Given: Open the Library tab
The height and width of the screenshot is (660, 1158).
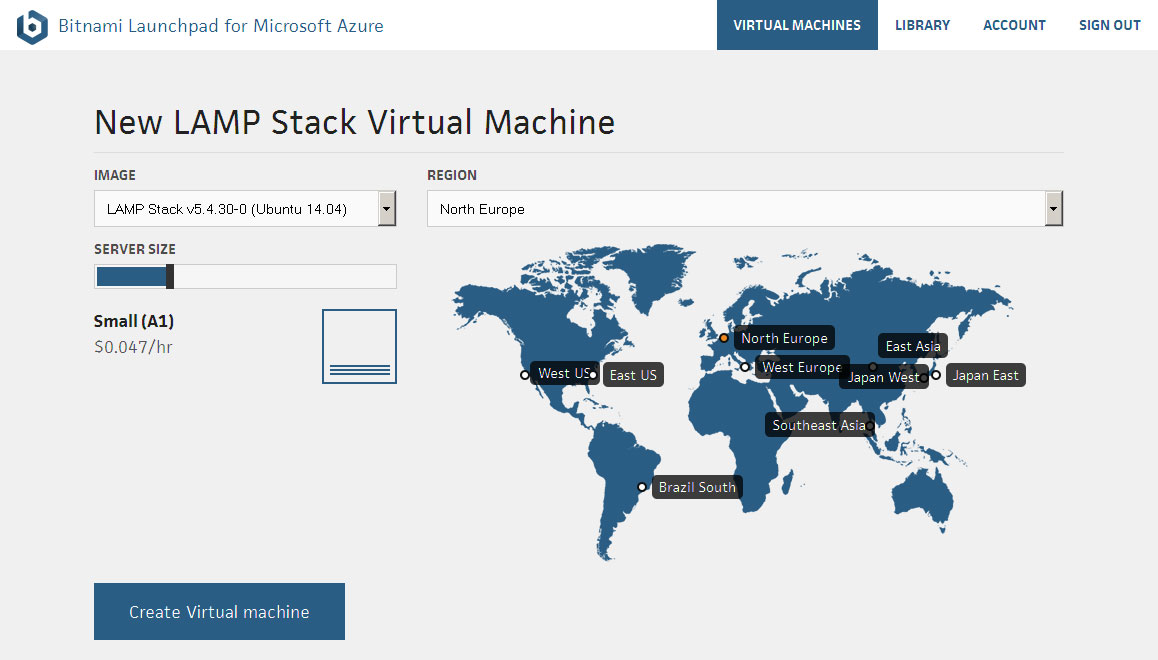Looking at the screenshot, I should click(x=922, y=25).
